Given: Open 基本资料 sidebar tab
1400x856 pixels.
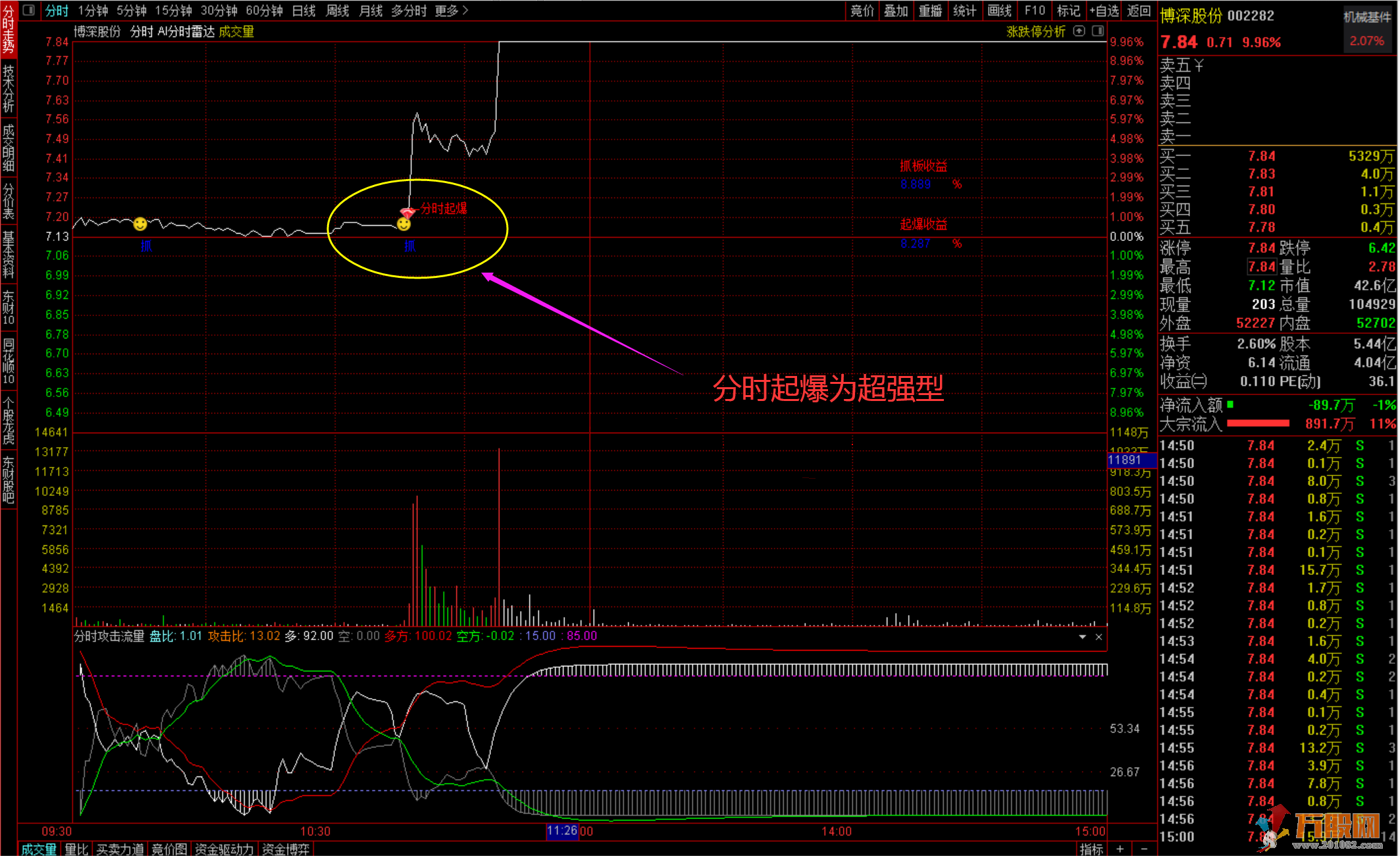Looking at the screenshot, I should (x=9, y=254).
